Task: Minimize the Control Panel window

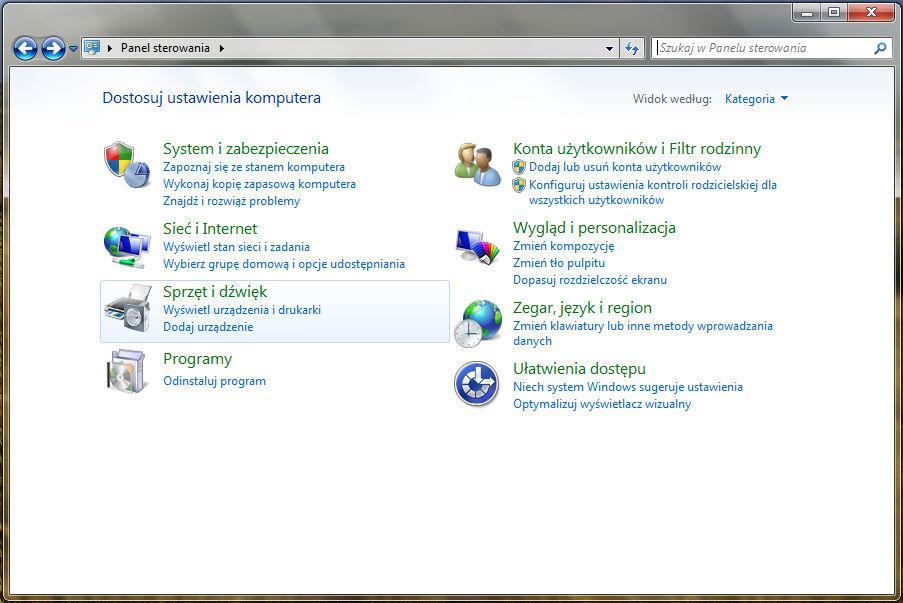Action: (x=807, y=12)
